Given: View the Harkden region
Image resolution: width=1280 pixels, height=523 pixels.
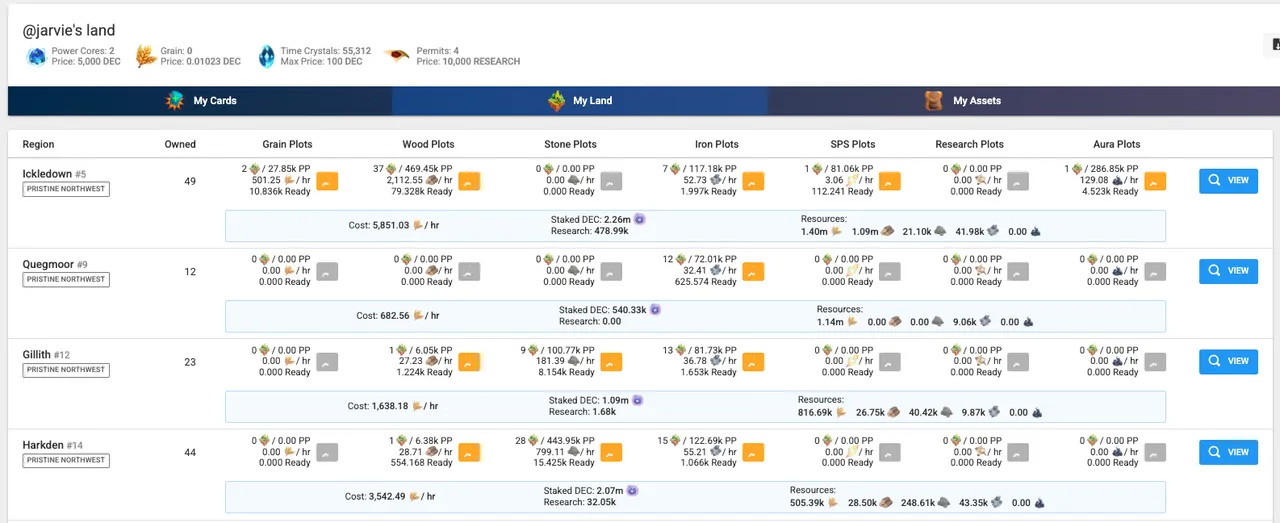Looking at the screenshot, I should (1228, 452).
